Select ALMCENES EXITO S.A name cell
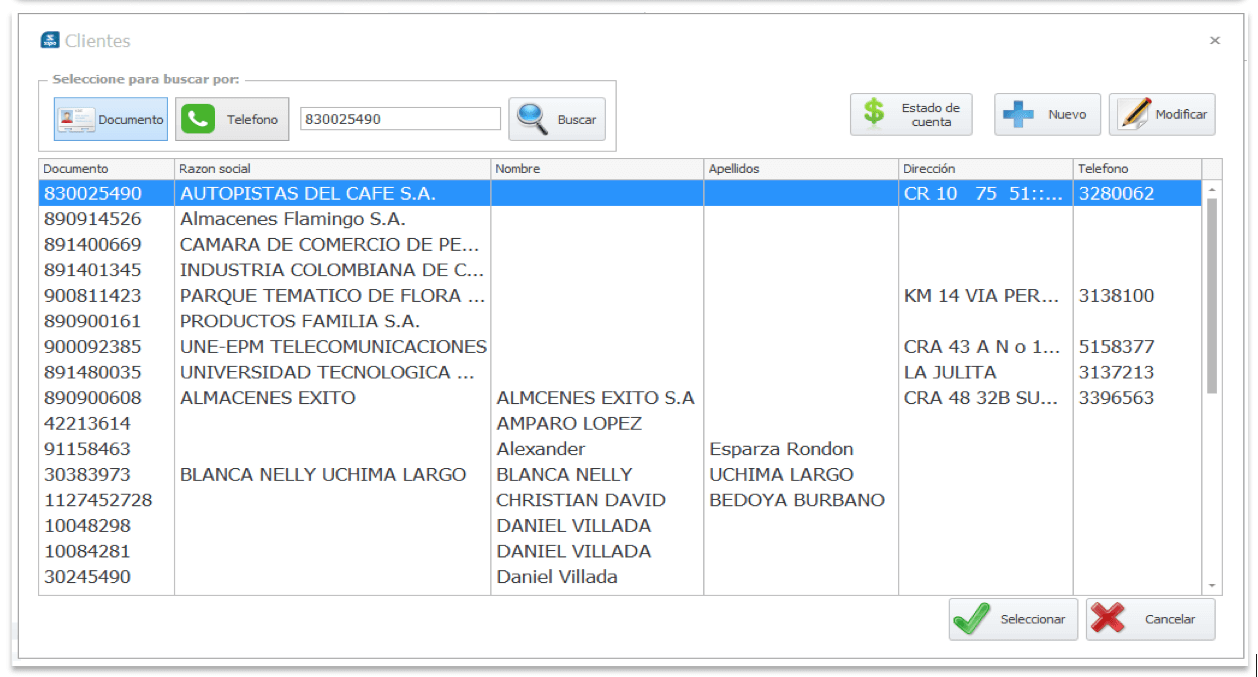This screenshot has height=677, width=1258. [595, 398]
